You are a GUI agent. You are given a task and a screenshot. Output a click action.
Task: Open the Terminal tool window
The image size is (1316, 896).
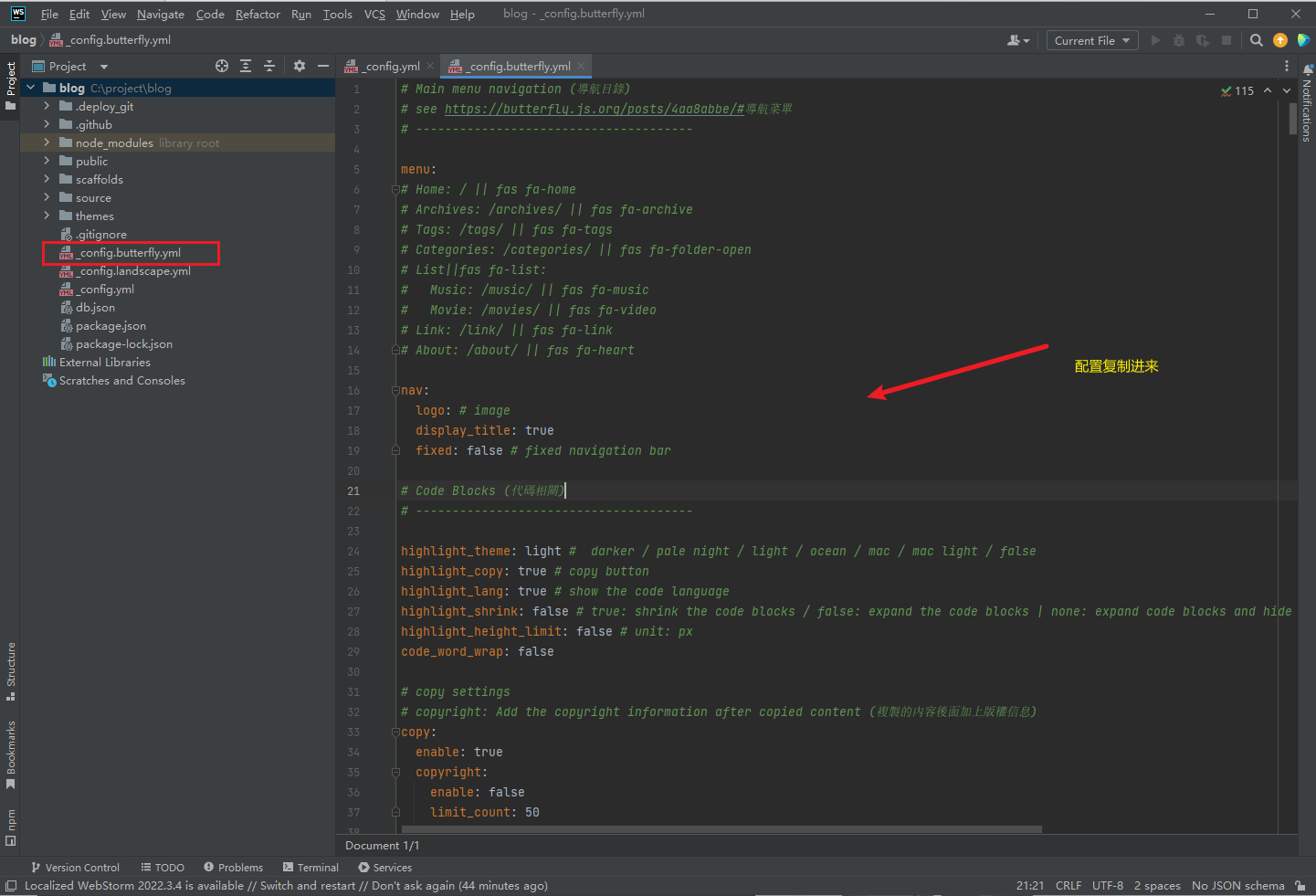pyautogui.click(x=311, y=868)
